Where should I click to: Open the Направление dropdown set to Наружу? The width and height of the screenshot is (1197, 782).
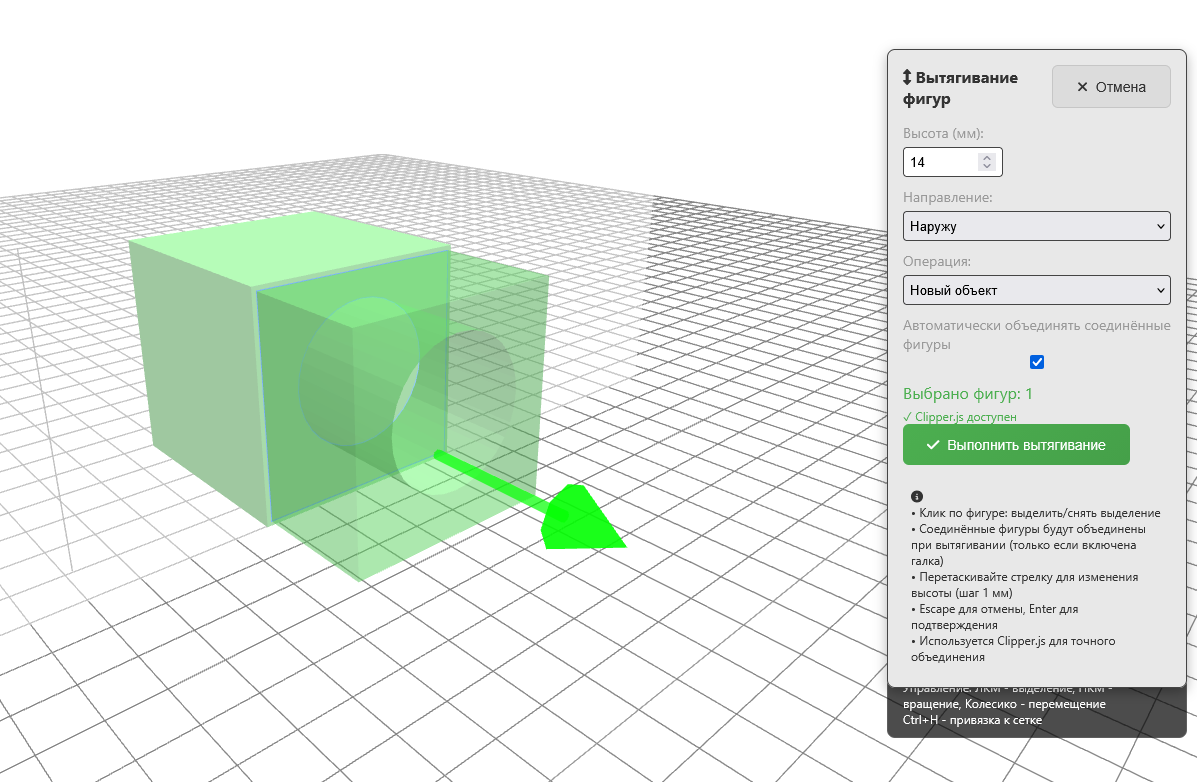1036,226
